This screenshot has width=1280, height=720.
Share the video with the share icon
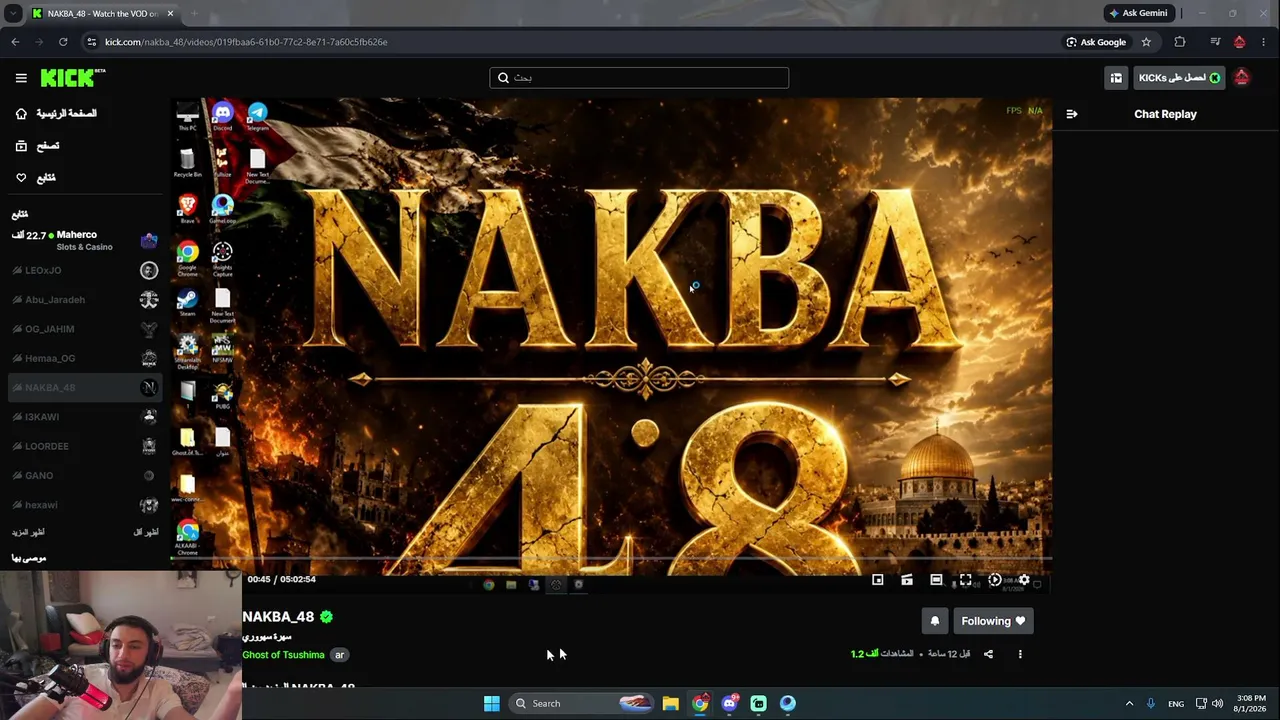(988, 654)
